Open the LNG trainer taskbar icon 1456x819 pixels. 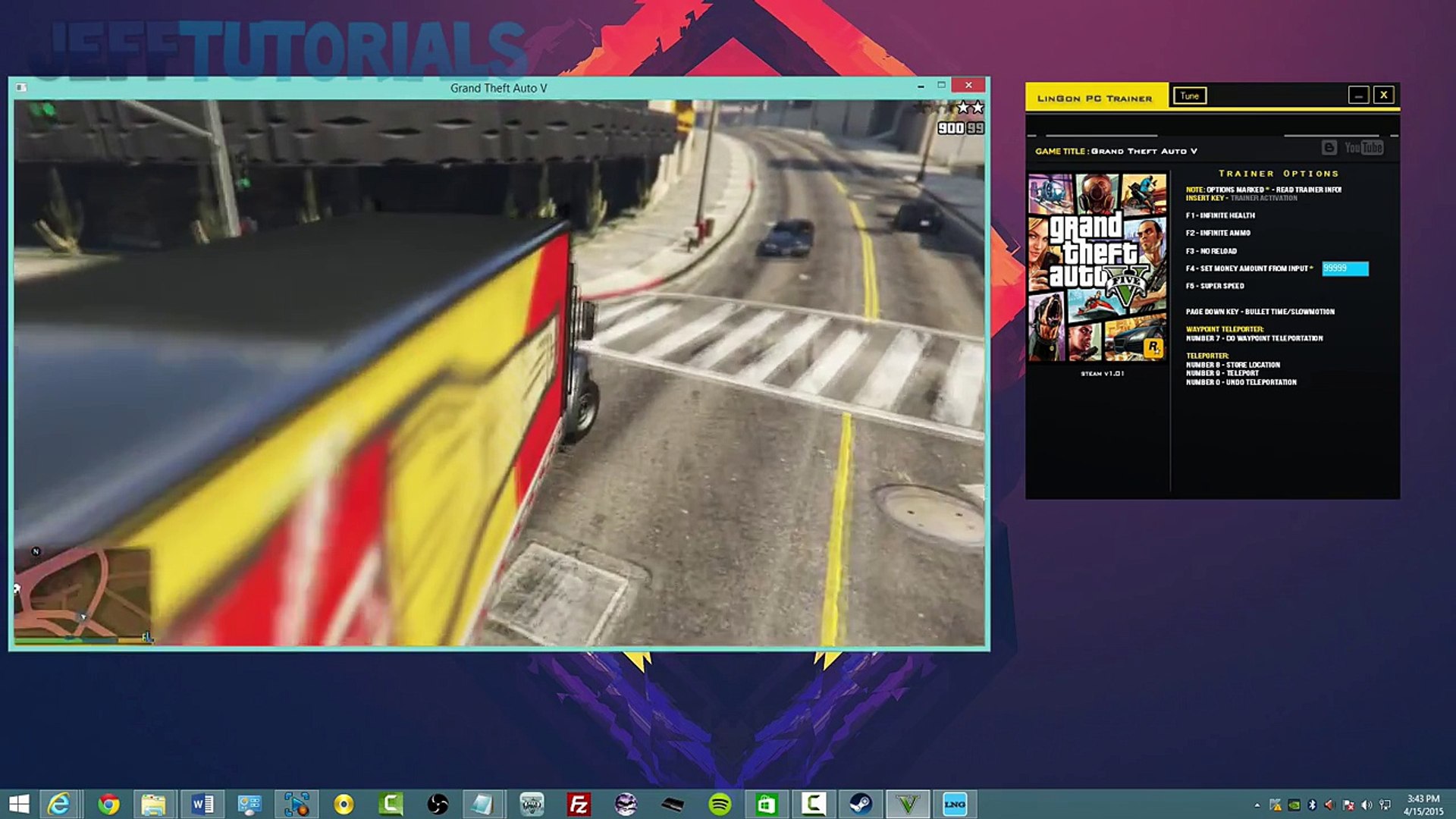954,804
